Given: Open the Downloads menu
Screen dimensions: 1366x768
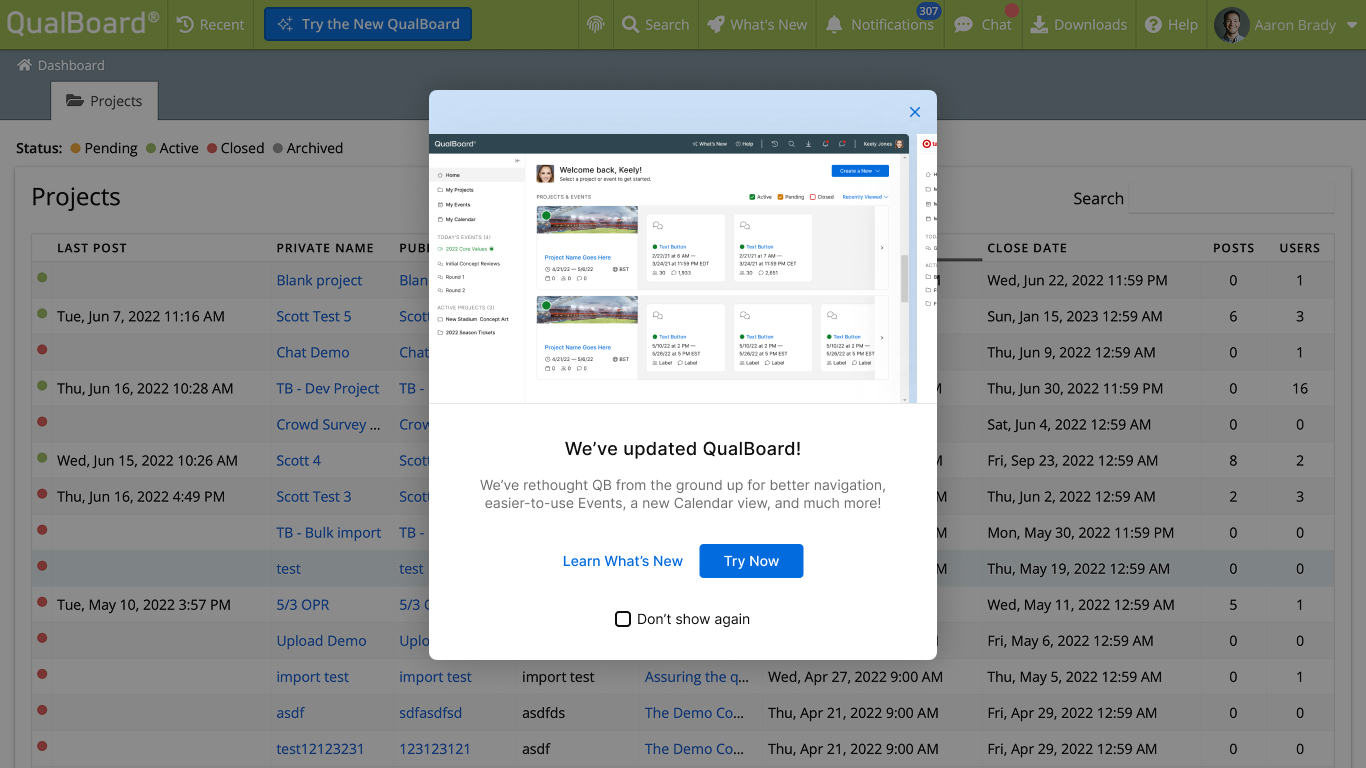Looking at the screenshot, I should [1078, 24].
